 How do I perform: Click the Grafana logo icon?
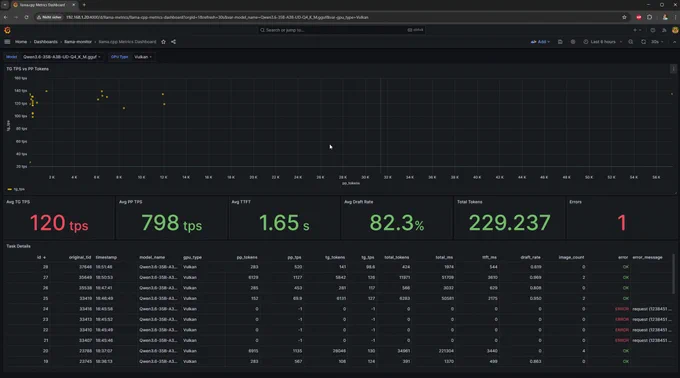[7, 30]
